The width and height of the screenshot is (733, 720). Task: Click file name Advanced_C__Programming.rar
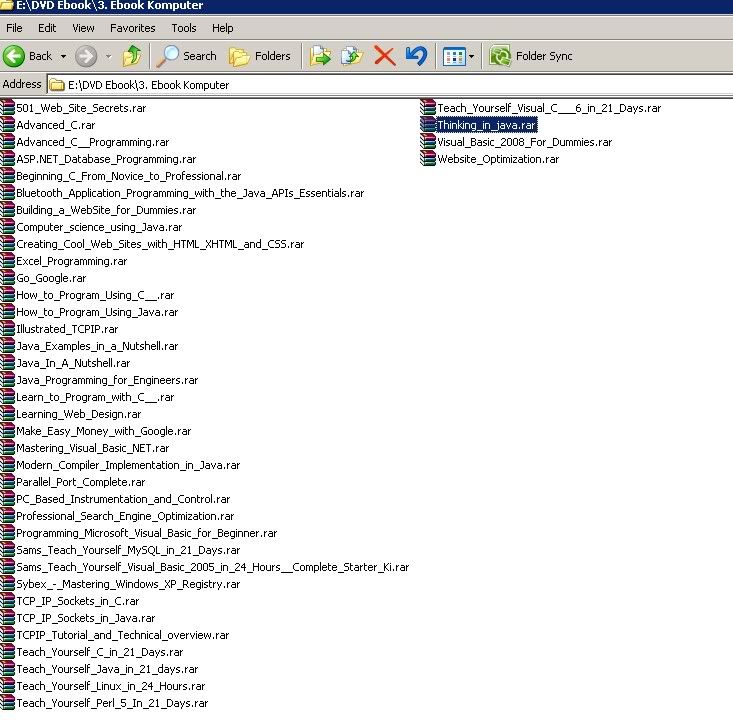[x=93, y=142]
